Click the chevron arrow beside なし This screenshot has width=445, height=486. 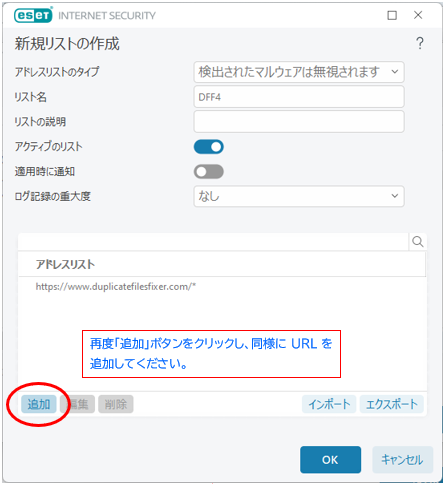pyautogui.click(x=395, y=196)
